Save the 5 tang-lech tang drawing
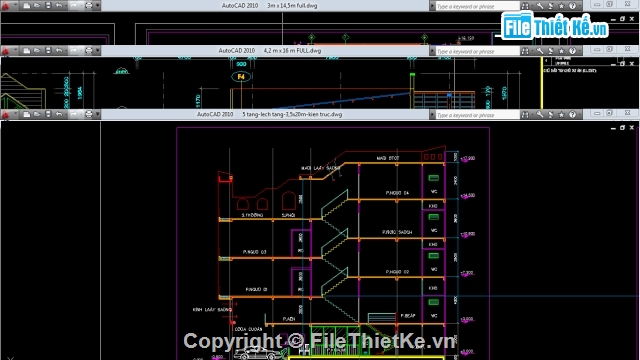Image resolution: width=640 pixels, height=360 pixels. tap(48, 114)
